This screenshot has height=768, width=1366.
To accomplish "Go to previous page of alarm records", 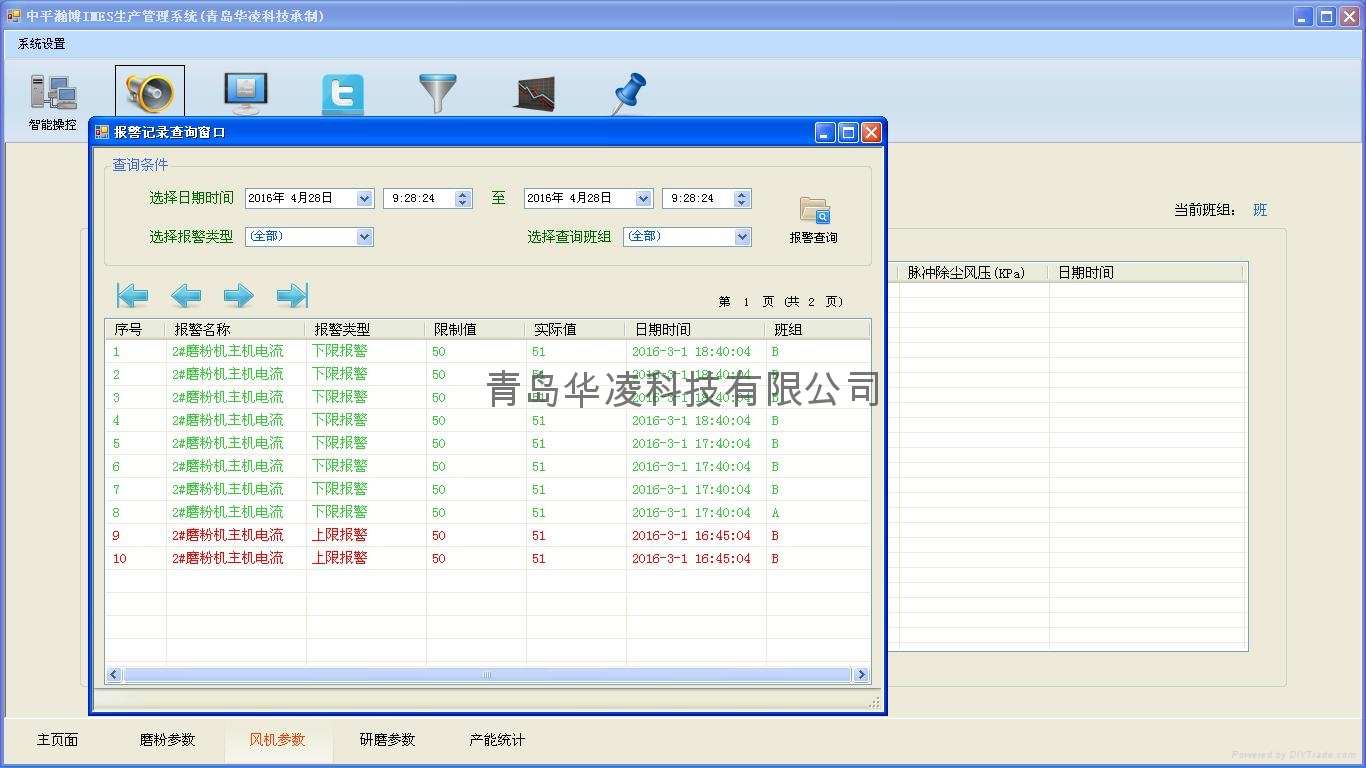I will (186, 295).
